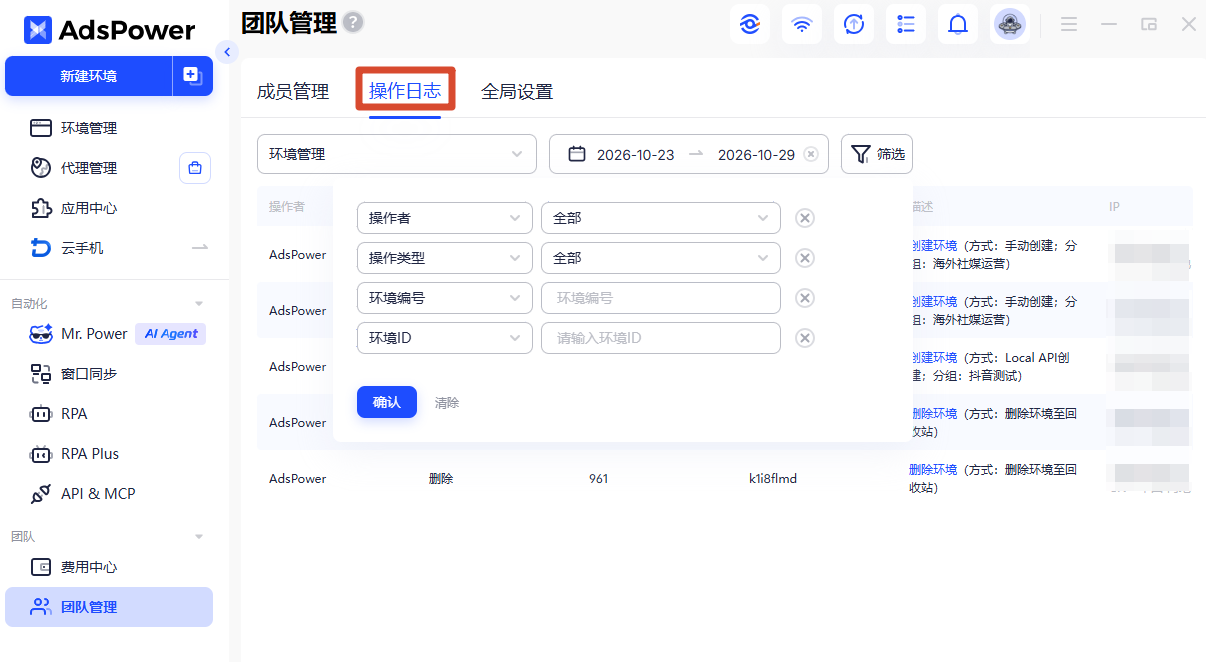Click 删除 operation type in last row
This screenshot has height=662, width=1206.
pos(441,479)
